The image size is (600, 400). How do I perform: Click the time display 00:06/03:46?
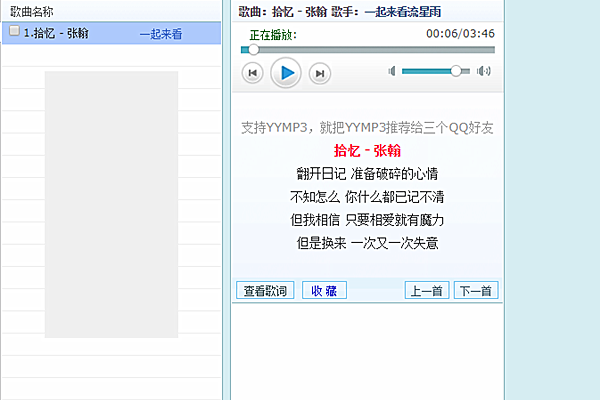(x=460, y=34)
